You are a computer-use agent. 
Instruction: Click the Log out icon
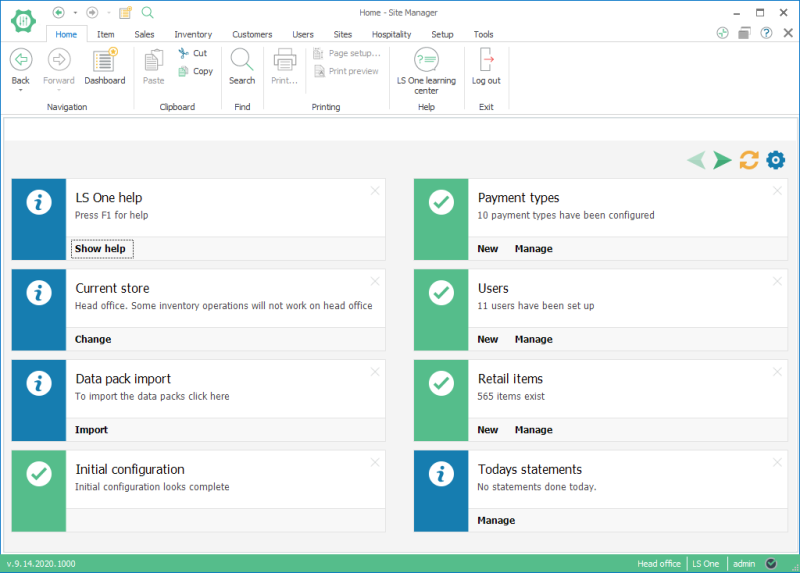coord(486,60)
